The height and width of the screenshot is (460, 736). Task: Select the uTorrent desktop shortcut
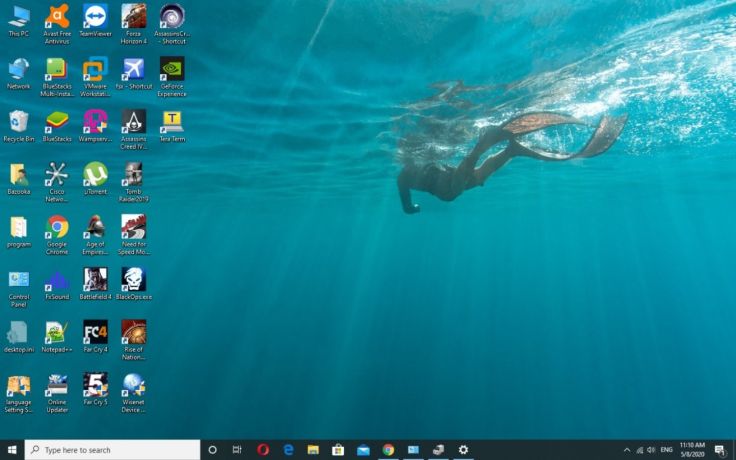click(x=95, y=175)
